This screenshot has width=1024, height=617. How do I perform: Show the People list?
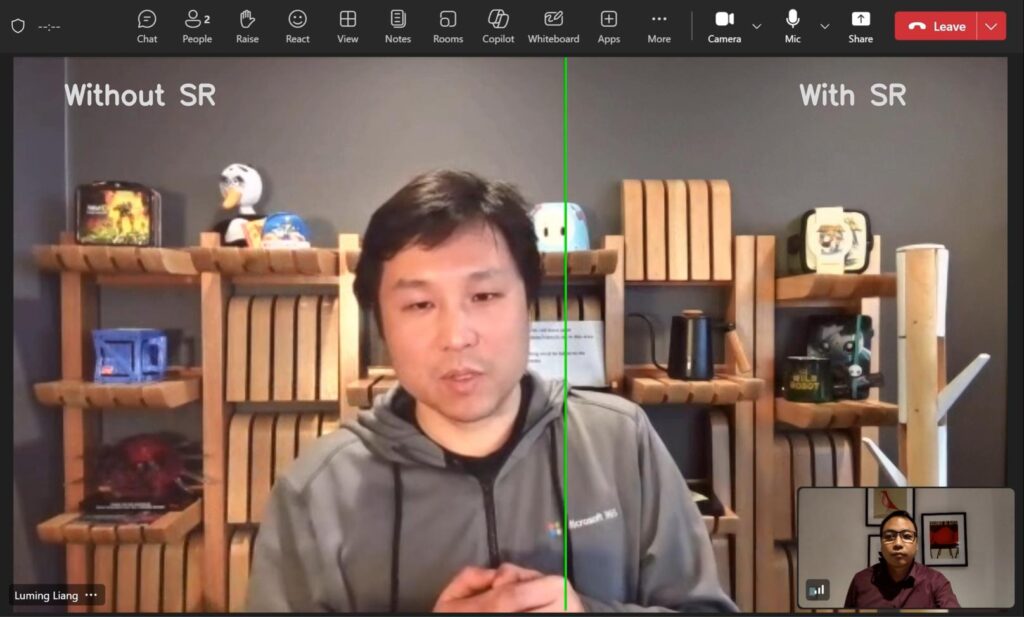click(197, 25)
